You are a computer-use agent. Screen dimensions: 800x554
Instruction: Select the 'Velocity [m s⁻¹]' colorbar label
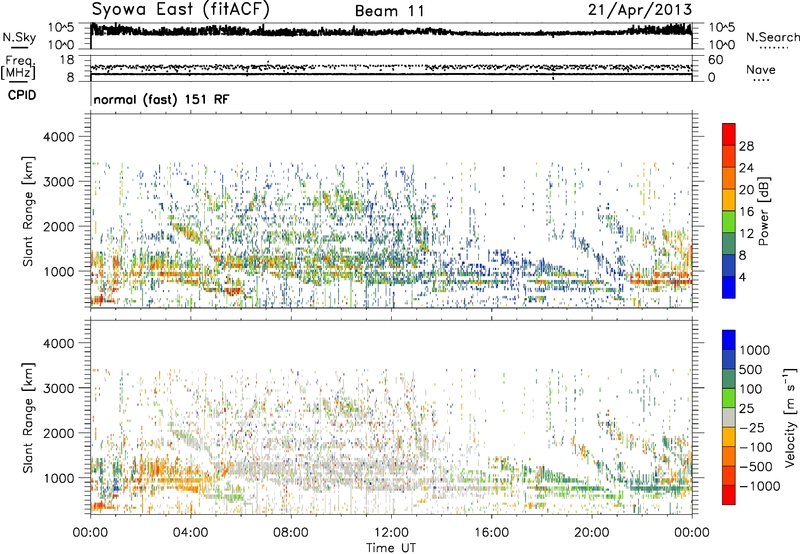(x=789, y=417)
